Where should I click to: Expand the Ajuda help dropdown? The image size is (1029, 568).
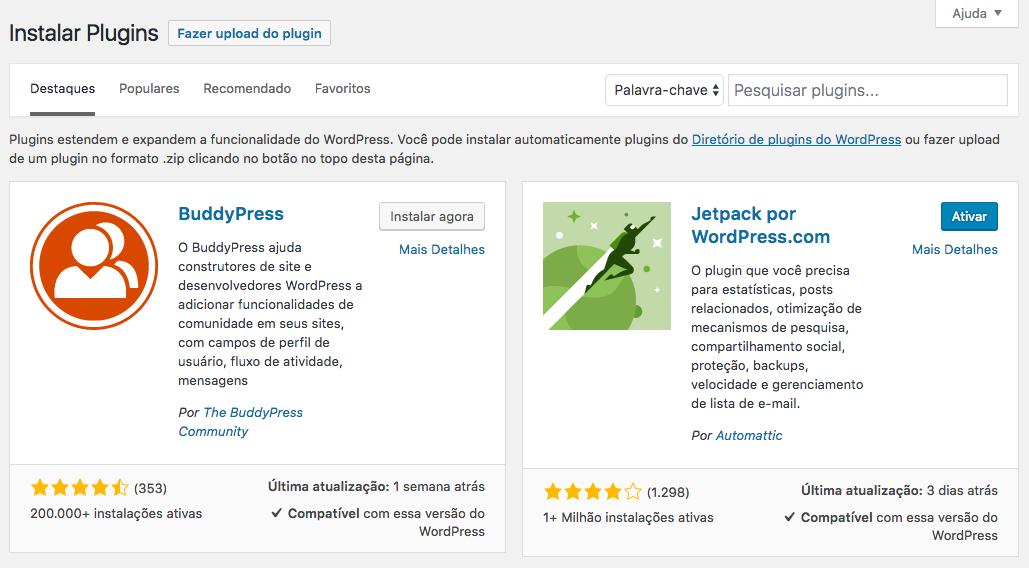coord(976,13)
